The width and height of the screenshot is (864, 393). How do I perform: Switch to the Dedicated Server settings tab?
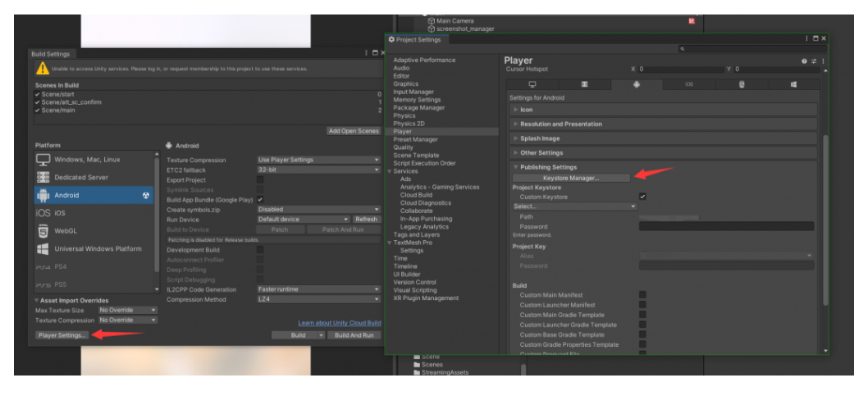click(x=585, y=84)
